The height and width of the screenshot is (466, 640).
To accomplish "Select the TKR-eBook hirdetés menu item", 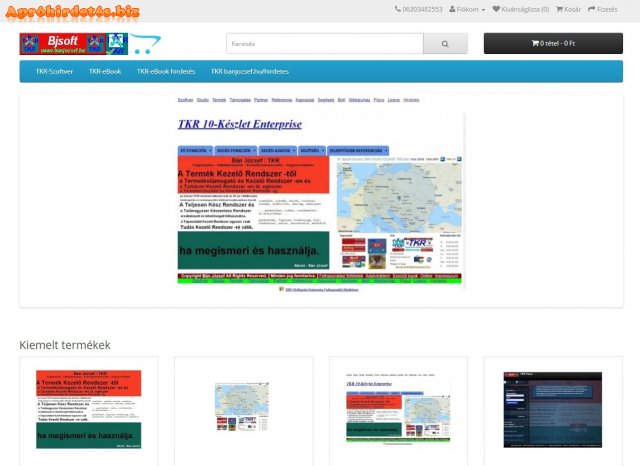I will point(166,71).
